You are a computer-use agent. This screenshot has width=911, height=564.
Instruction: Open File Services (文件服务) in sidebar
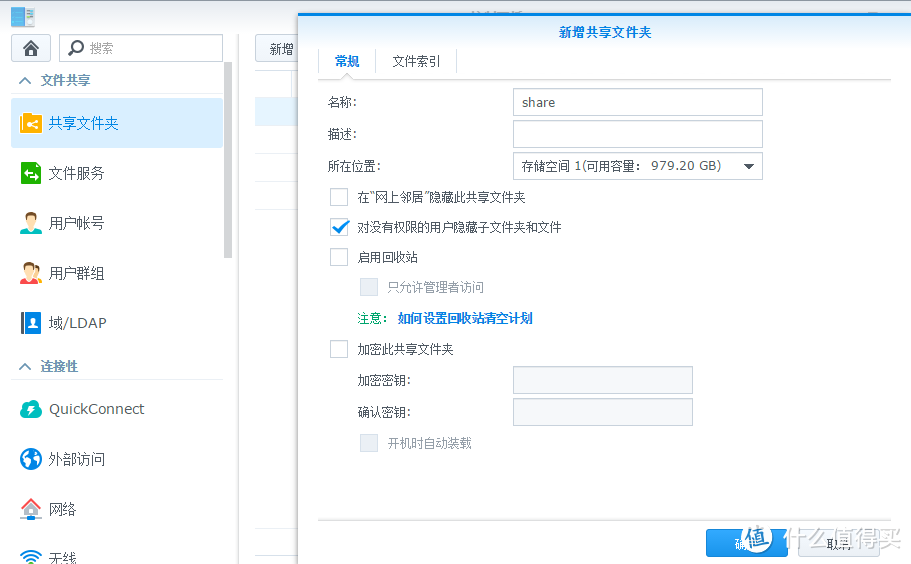[x=76, y=173]
